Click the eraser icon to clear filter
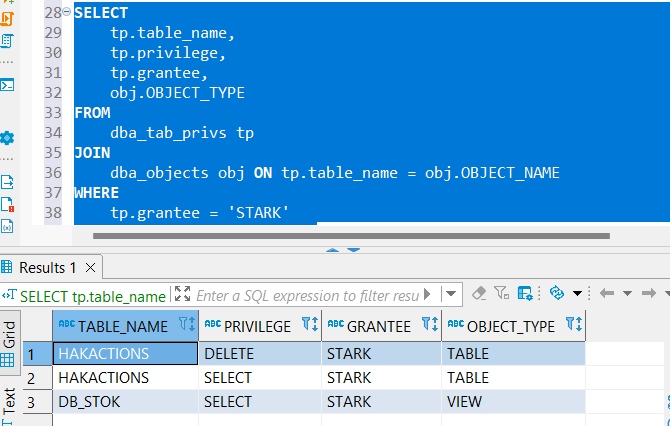The height and width of the screenshot is (426, 670). tap(478, 294)
